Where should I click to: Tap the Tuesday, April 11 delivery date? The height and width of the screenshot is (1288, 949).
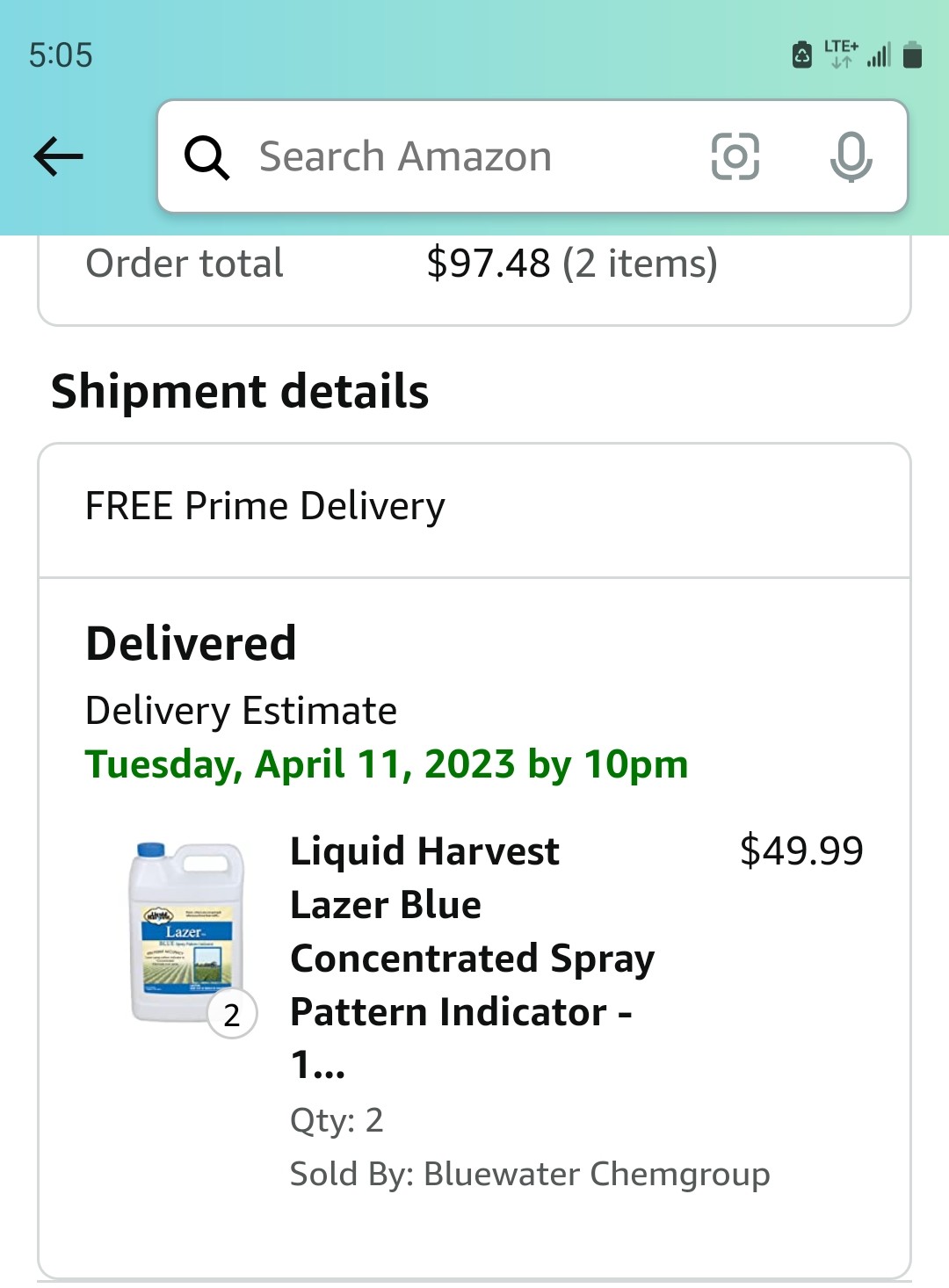(387, 764)
